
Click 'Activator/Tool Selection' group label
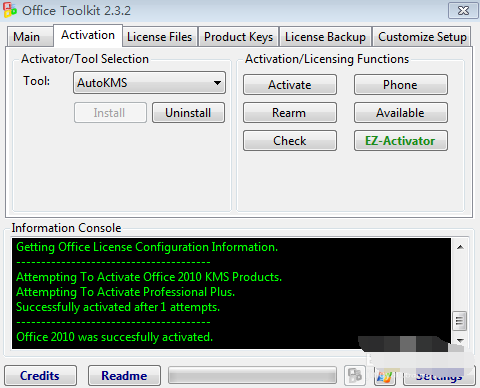click(85, 59)
